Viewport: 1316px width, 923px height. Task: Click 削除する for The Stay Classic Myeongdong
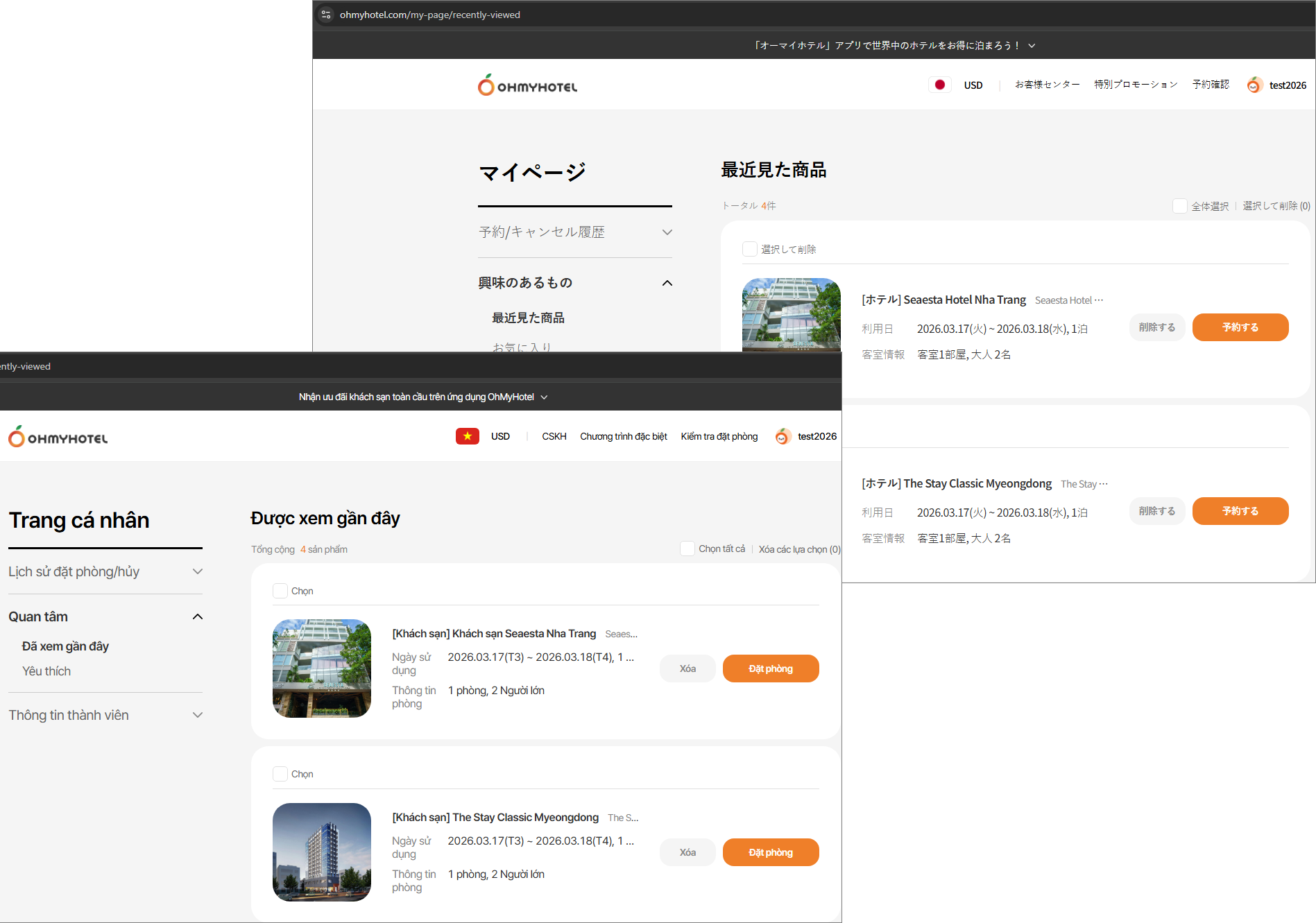click(1157, 511)
